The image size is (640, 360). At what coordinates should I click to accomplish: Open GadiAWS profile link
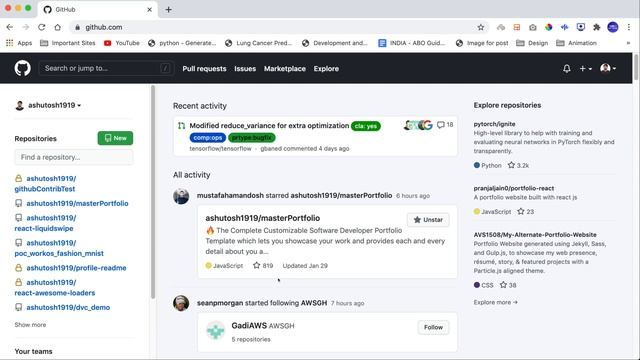coord(249,326)
